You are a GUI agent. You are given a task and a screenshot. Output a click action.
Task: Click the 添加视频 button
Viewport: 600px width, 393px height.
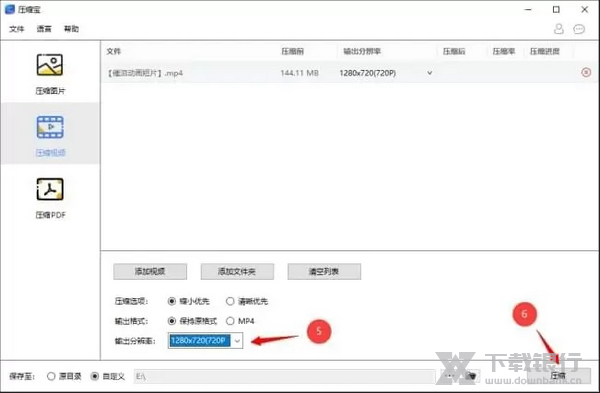click(150, 271)
